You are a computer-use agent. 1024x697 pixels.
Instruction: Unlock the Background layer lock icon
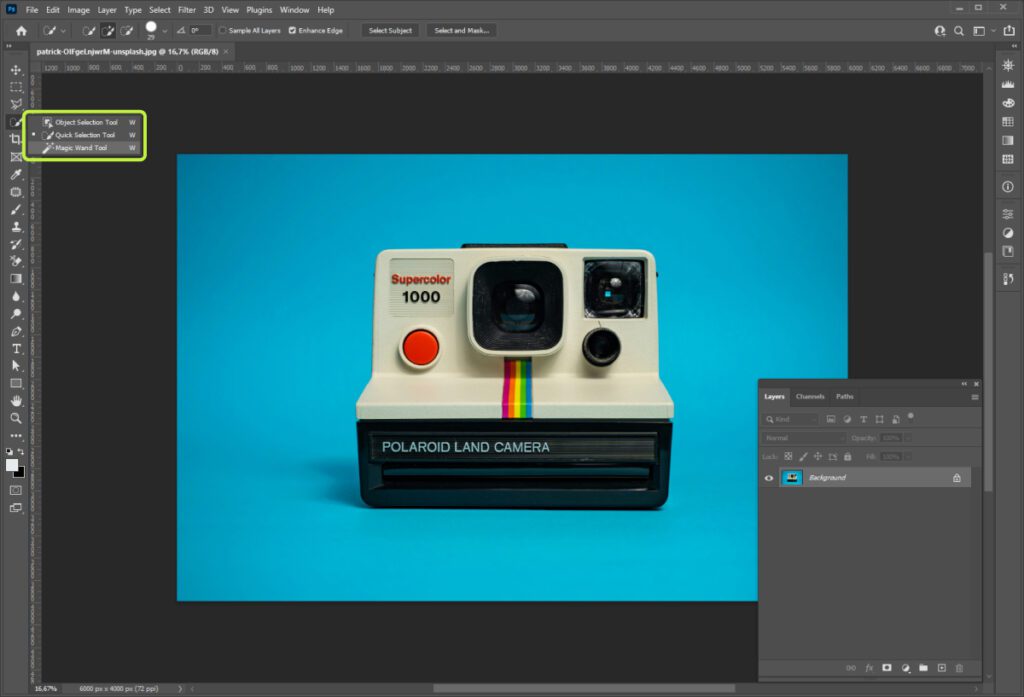coord(957,478)
